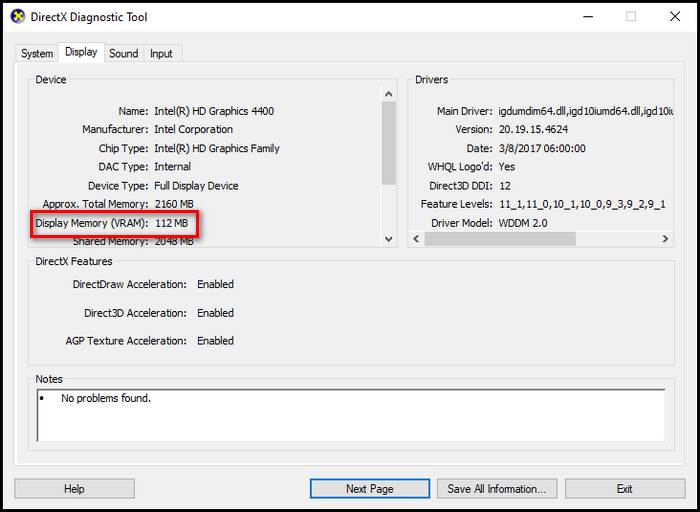Go to the Input tab

click(161, 54)
